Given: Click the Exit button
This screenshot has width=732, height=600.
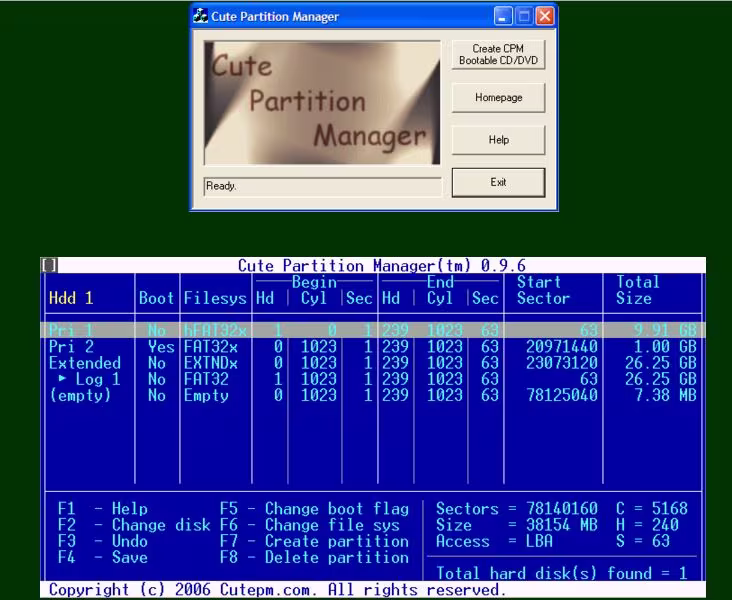Looking at the screenshot, I should tap(498, 182).
